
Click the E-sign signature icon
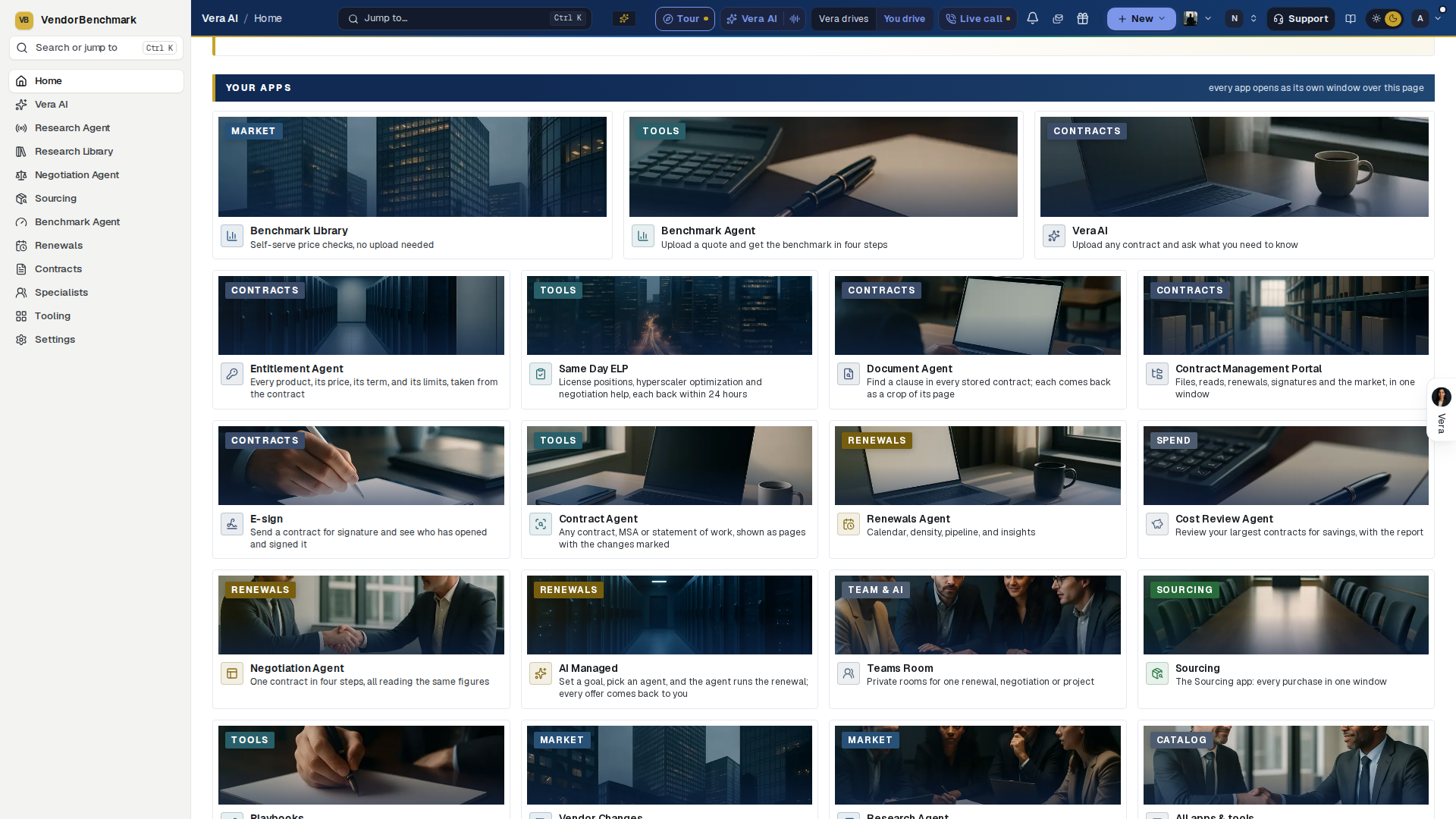pos(232,524)
